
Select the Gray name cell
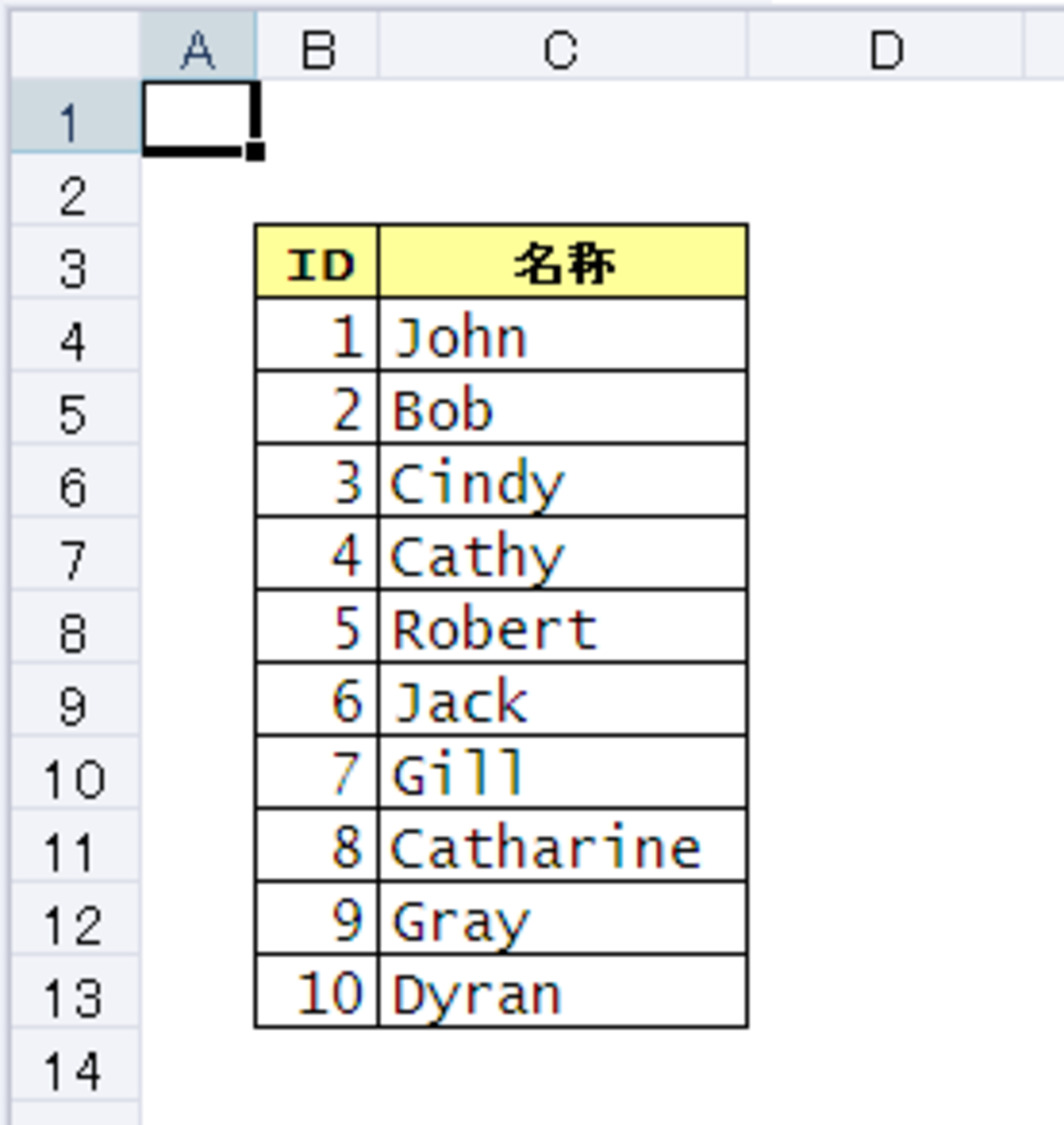click(x=563, y=920)
